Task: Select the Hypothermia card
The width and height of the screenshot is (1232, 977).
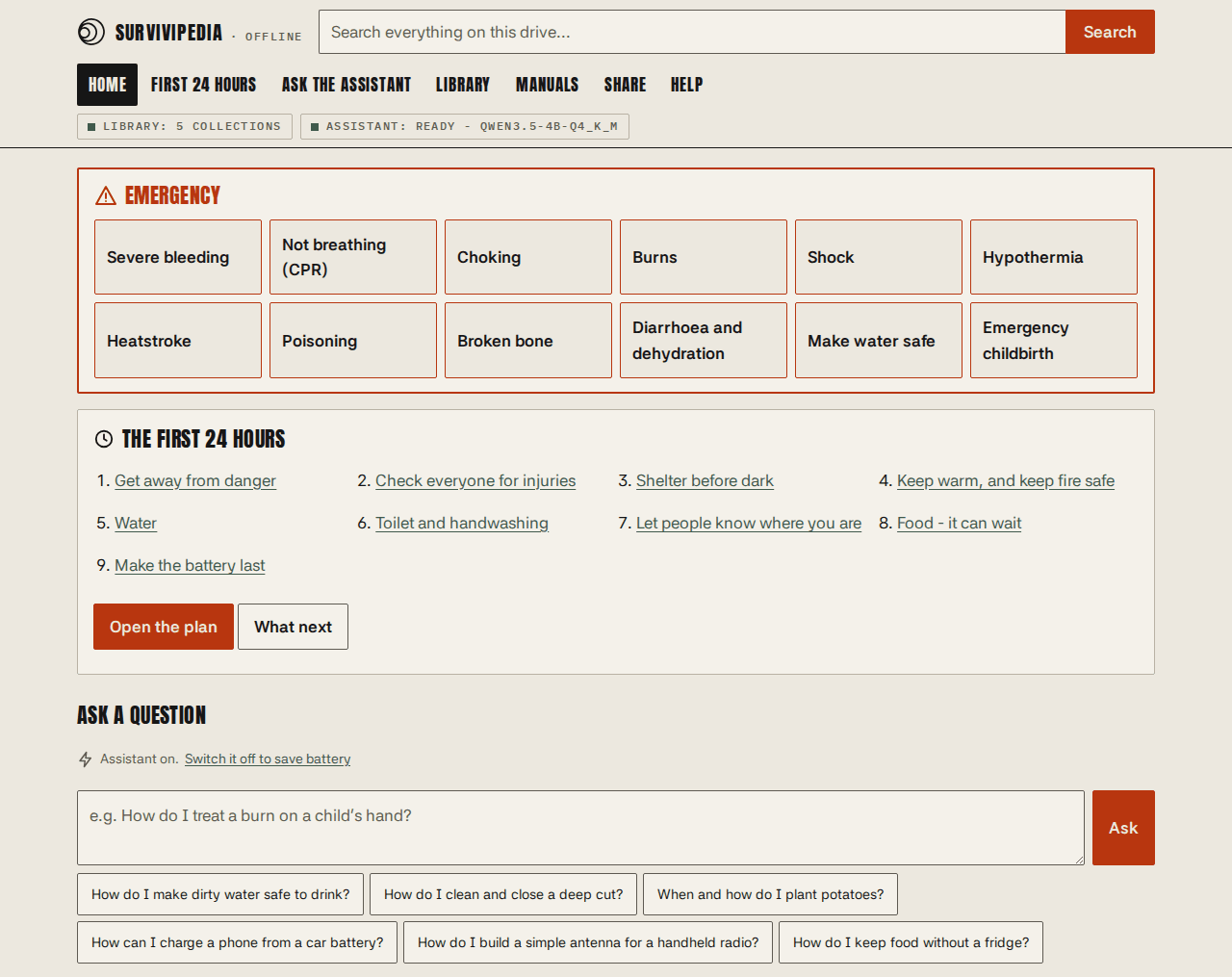Action: coord(1054,257)
